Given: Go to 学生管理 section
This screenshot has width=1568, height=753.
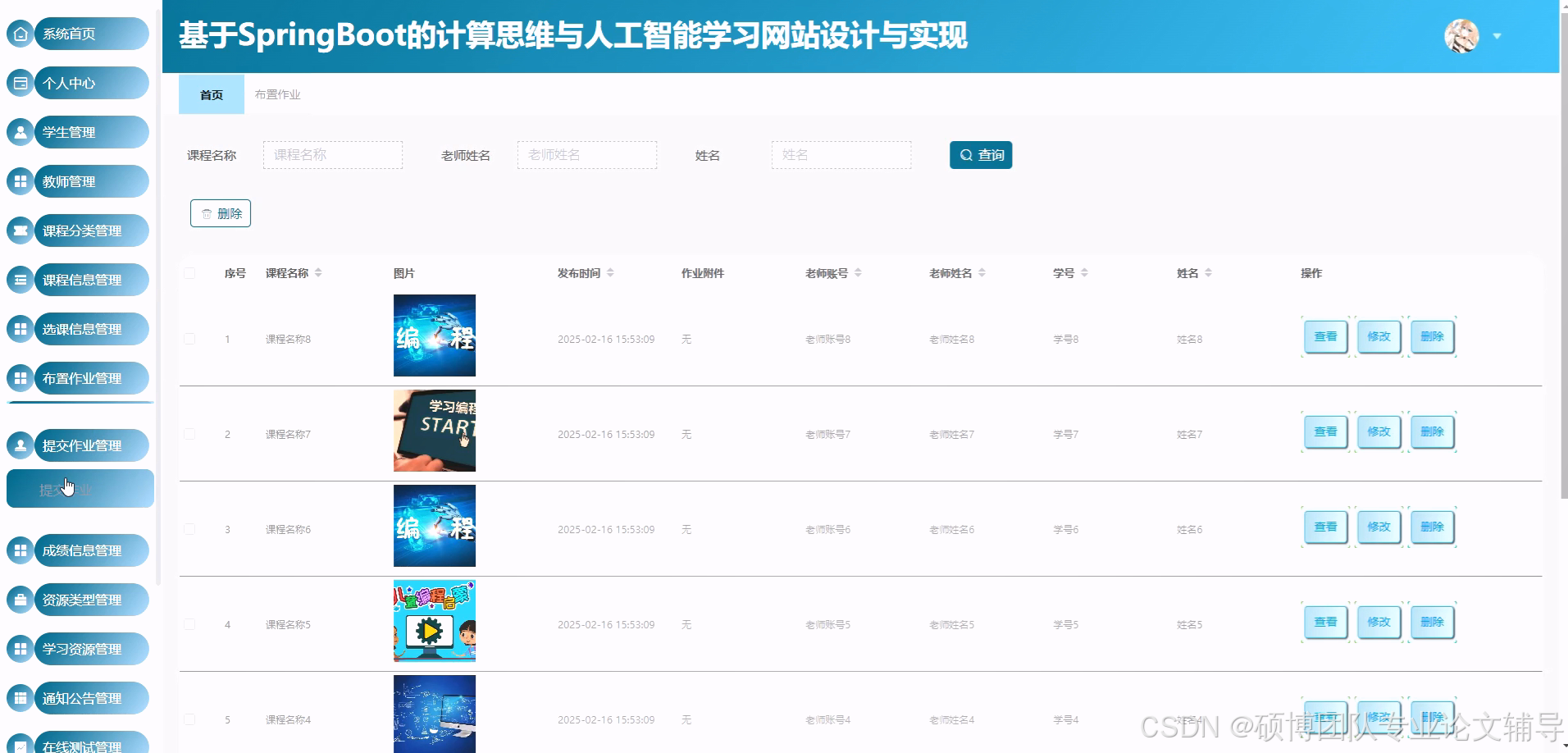Looking at the screenshot, I should [91, 132].
